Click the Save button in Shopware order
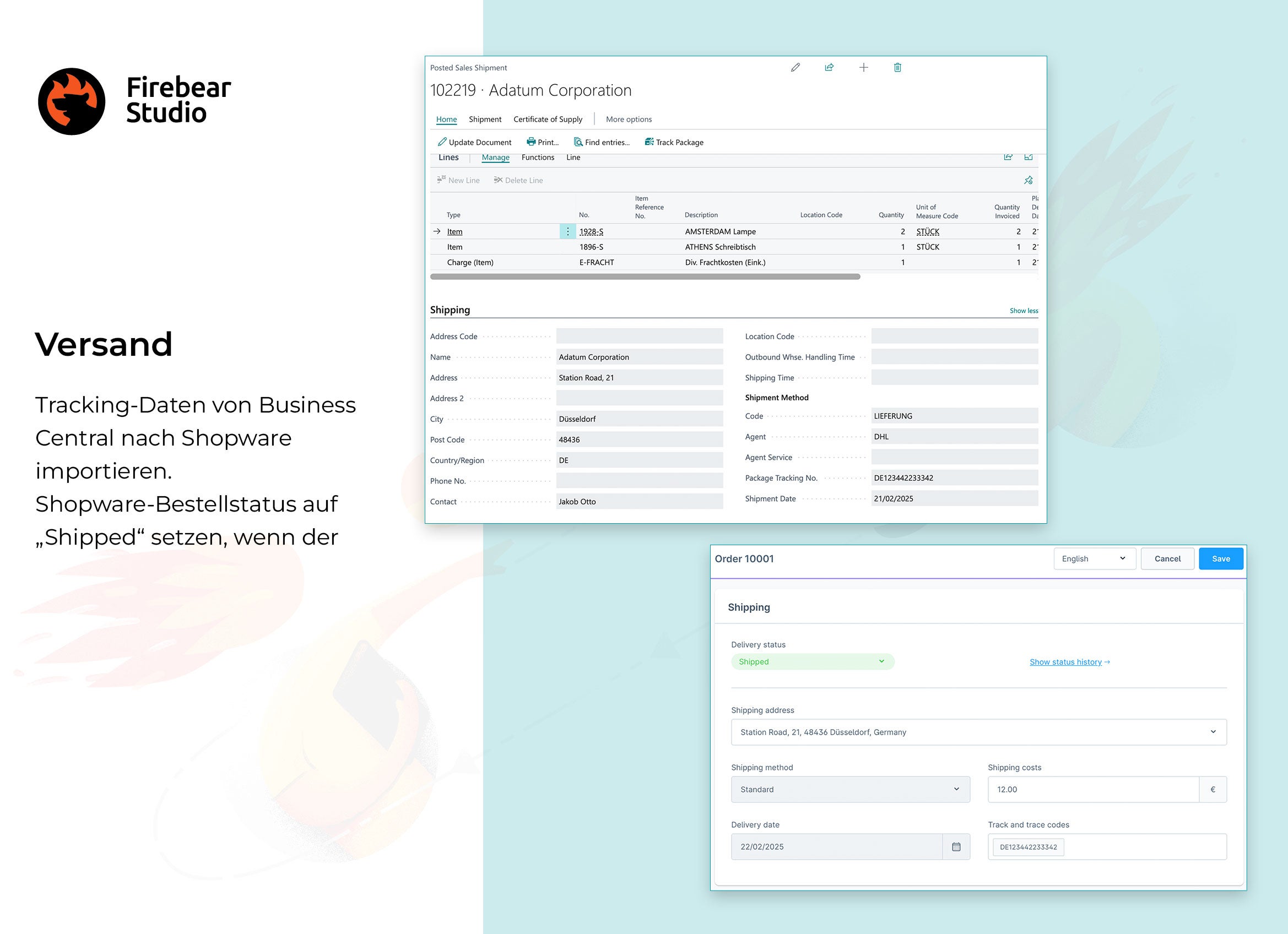 [1221, 559]
